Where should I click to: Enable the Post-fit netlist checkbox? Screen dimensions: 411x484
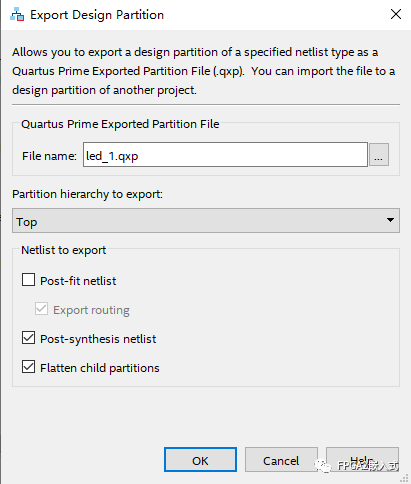[28, 280]
